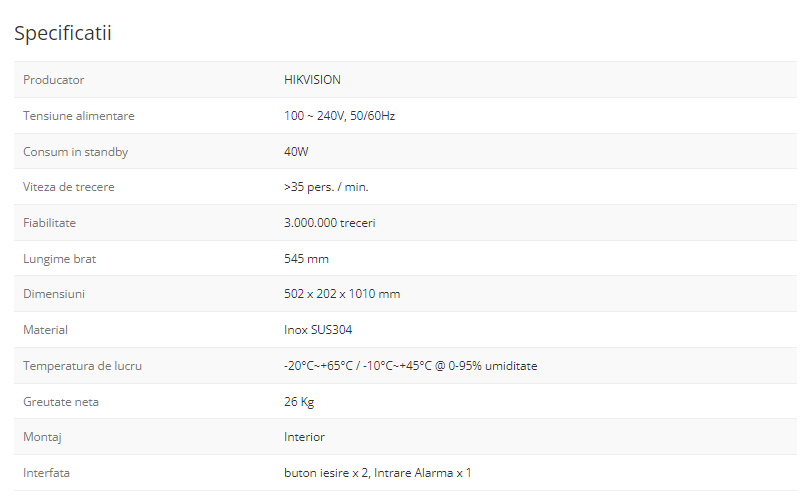This screenshot has width=812, height=503.
Task: Click the 3.000.000 treceri value
Action: [x=329, y=223]
